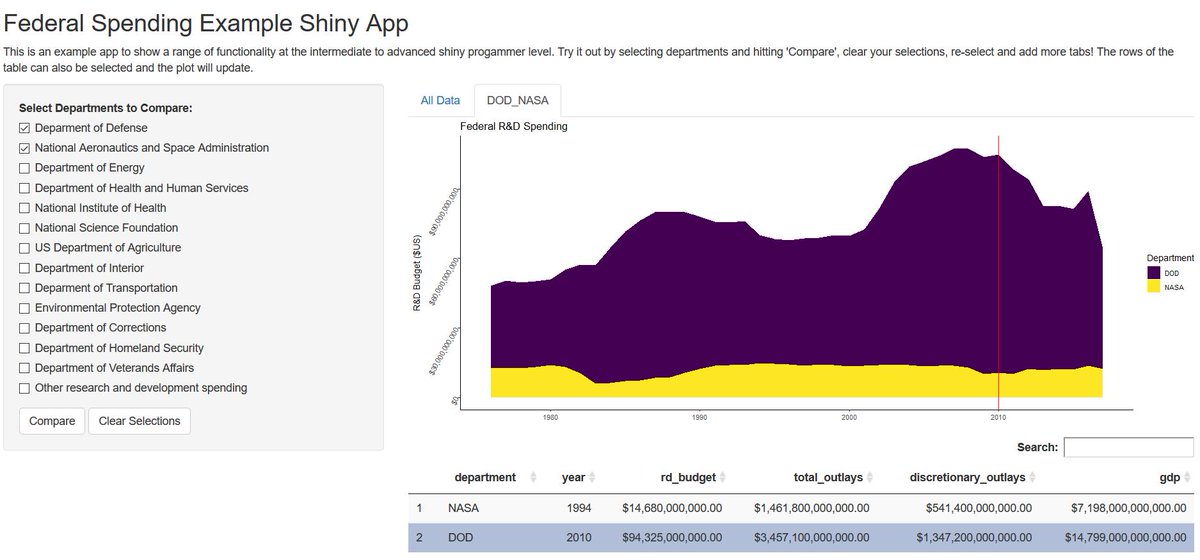Click the Clear Selections button
This screenshot has width=1200, height=560.
pyautogui.click(x=139, y=421)
